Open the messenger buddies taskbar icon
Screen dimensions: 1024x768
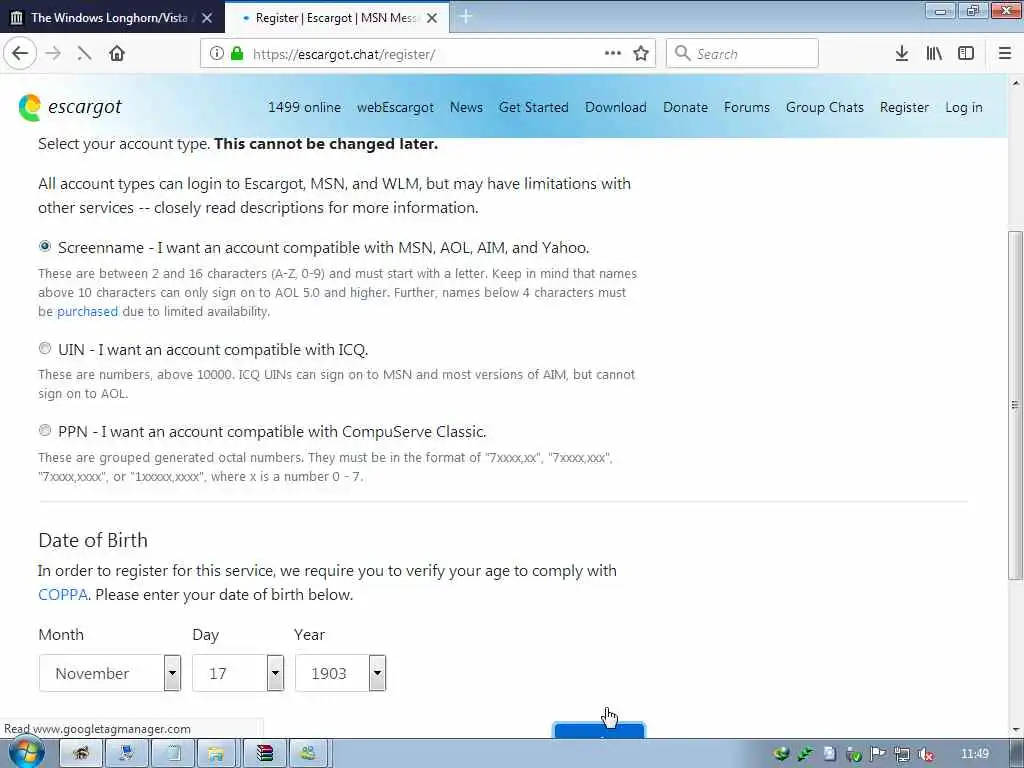coord(309,753)
